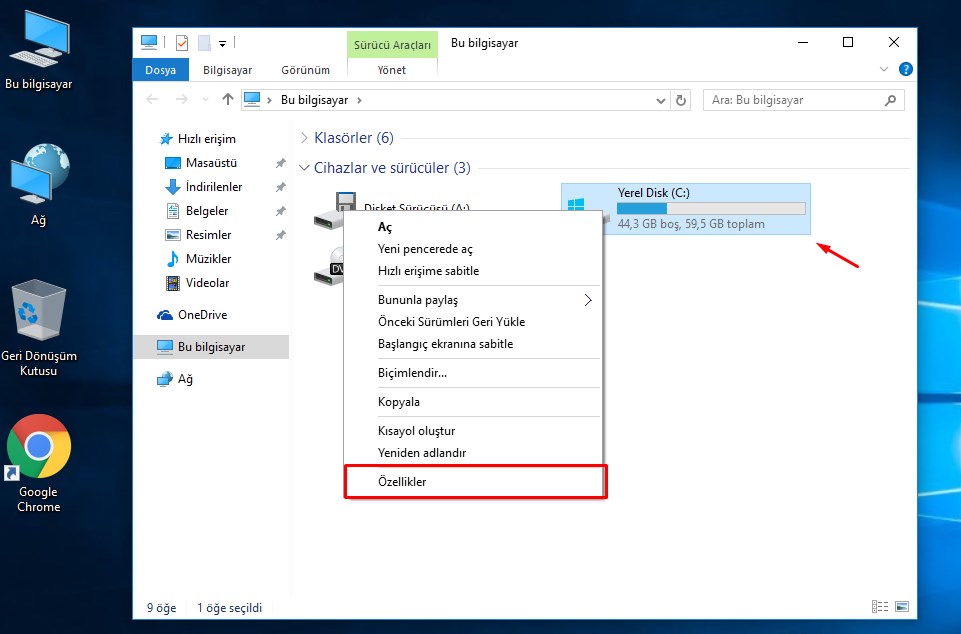
Task: Collapse the Cihazlar ve sürücüler group
Action: click(304, 168)
